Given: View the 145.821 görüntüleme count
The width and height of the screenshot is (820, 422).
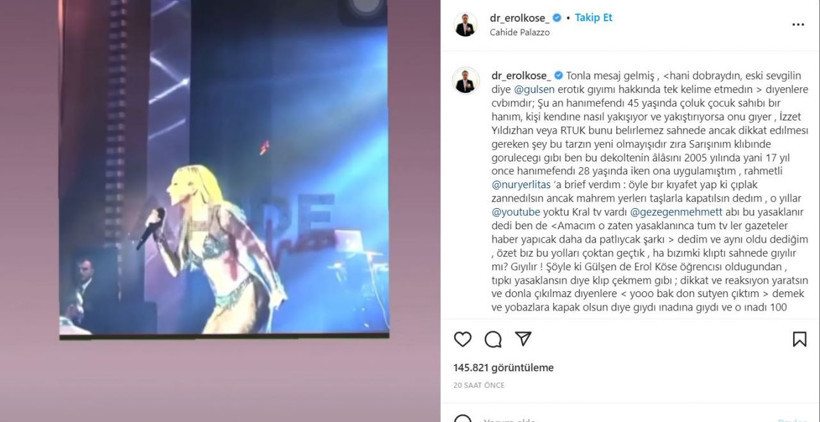Looking at the screenshot, I should 504,368.
